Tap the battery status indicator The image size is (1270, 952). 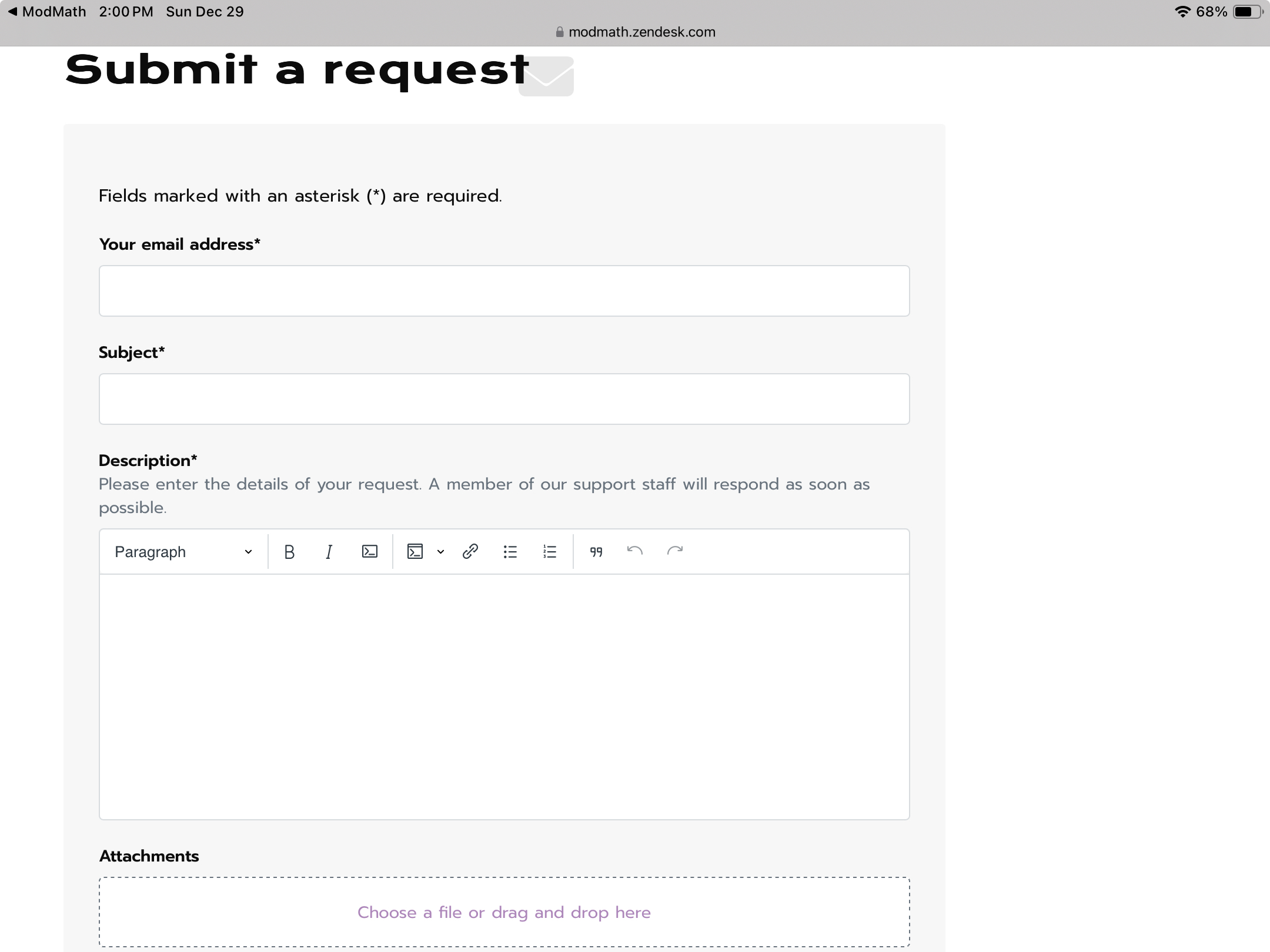[x=1248, y=12]
